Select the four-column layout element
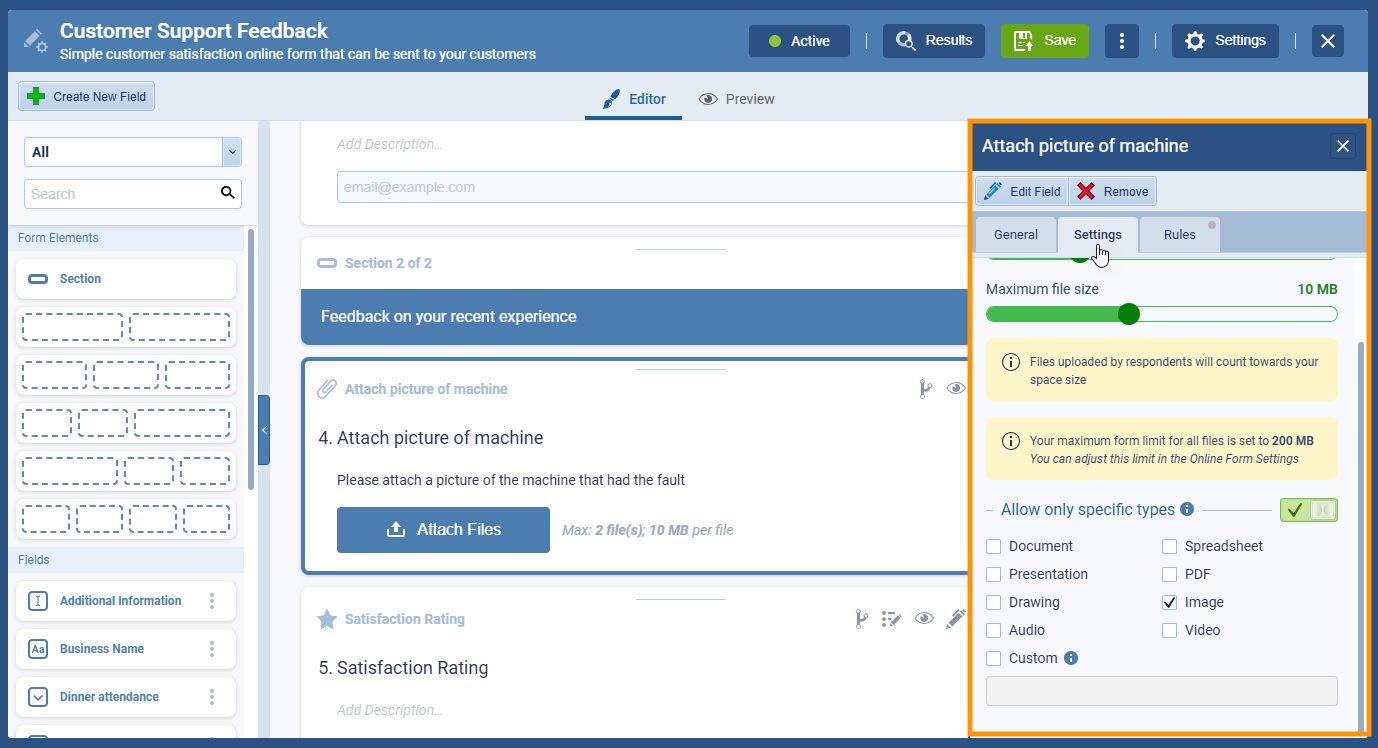This screenshot has width=1378, height=748. (x=126, y=519)
